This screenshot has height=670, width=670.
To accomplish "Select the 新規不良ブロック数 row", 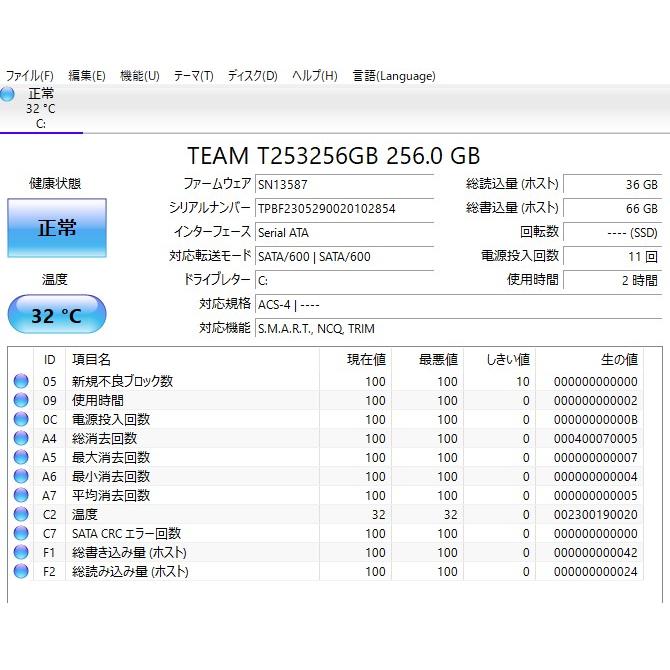I will click(x=326, y=381).
